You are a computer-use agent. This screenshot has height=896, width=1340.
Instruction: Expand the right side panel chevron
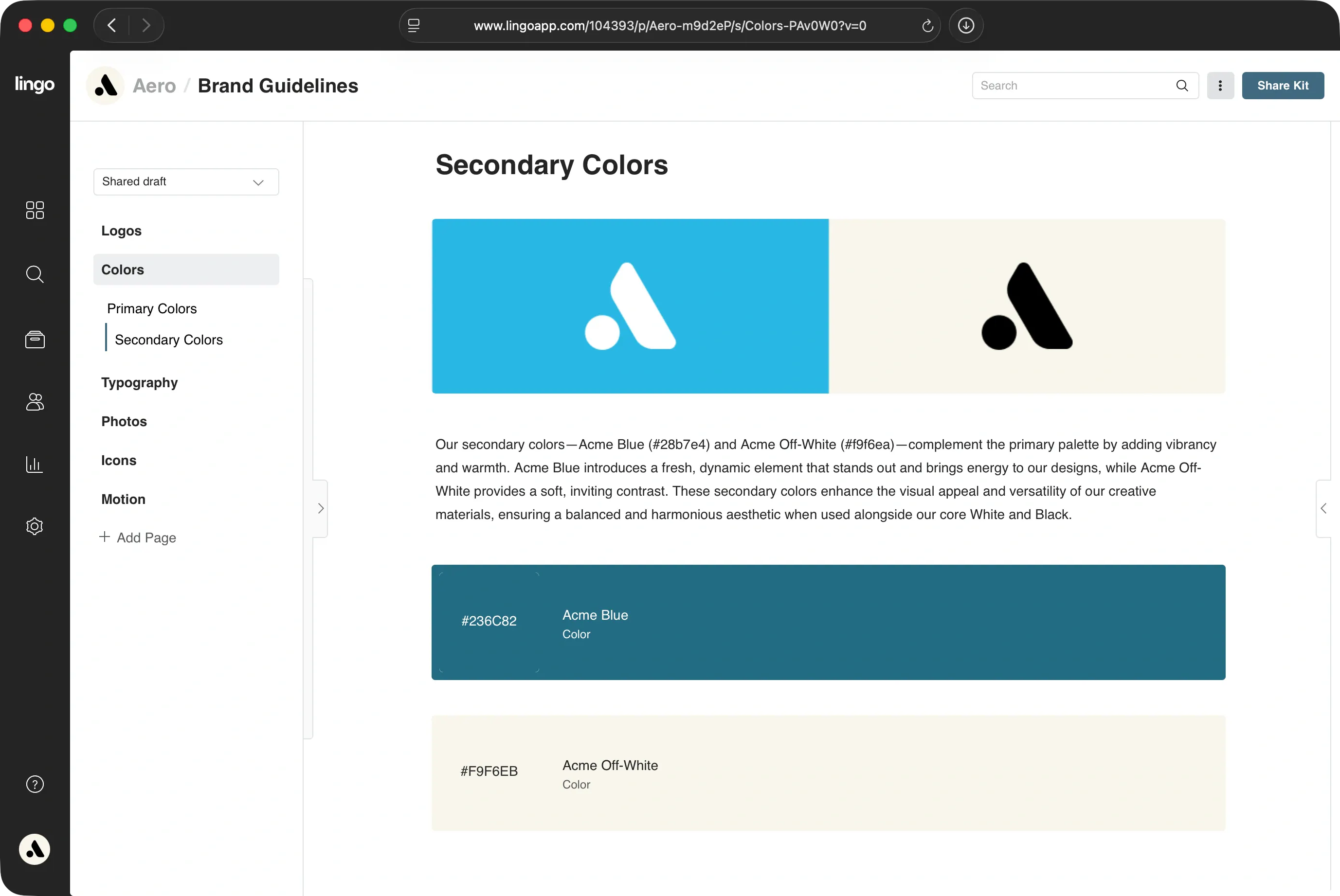click(x=1323, y=508)
